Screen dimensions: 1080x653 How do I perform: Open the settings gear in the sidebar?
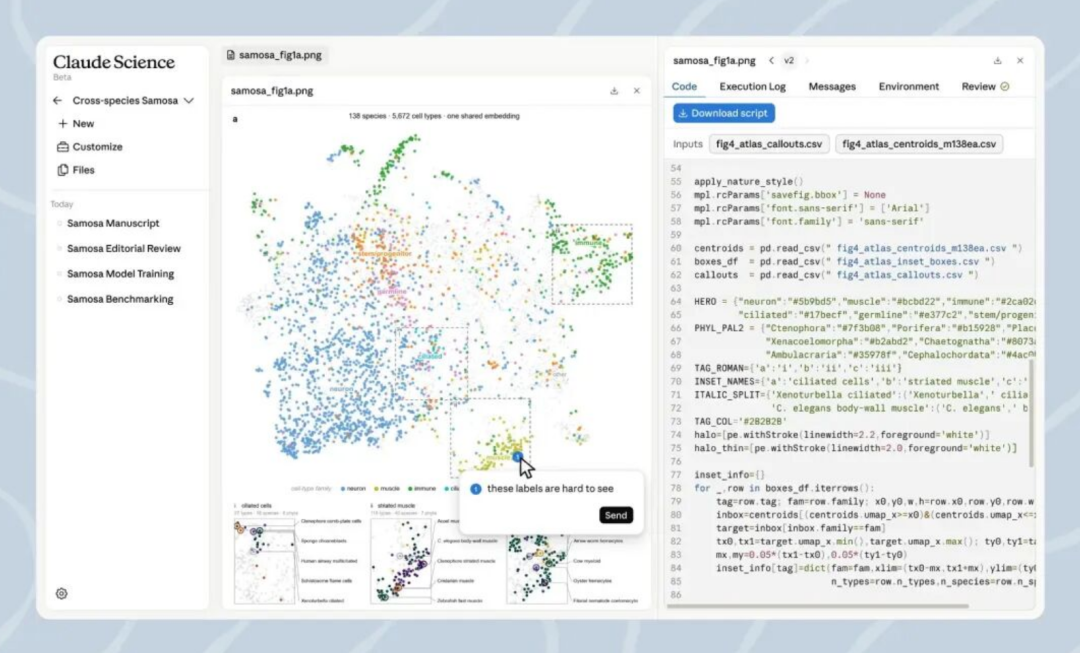pos(61,593)
